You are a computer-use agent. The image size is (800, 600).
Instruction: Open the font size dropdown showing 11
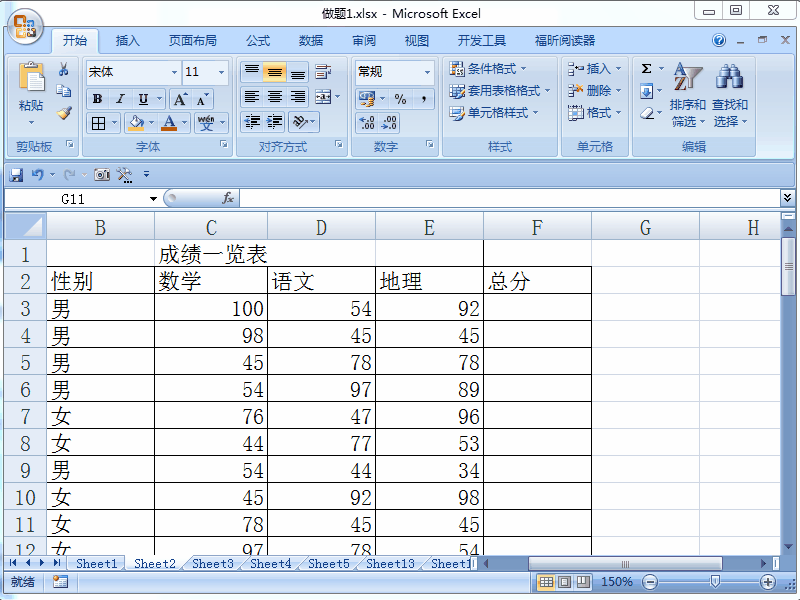[199, 72]
